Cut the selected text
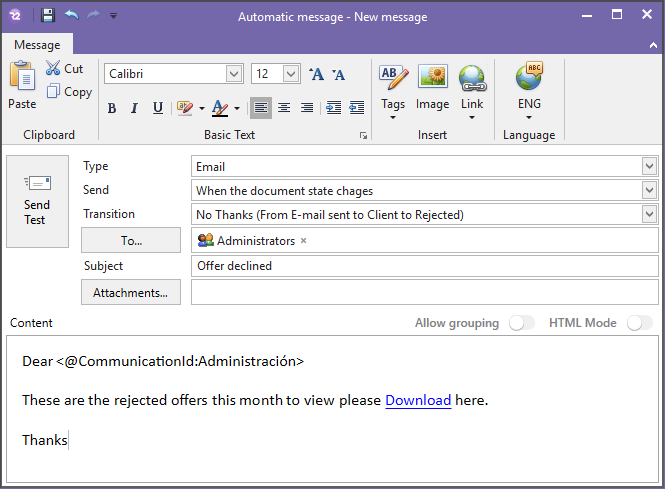This screenshot has height=489, width=665. pos(64,68)
